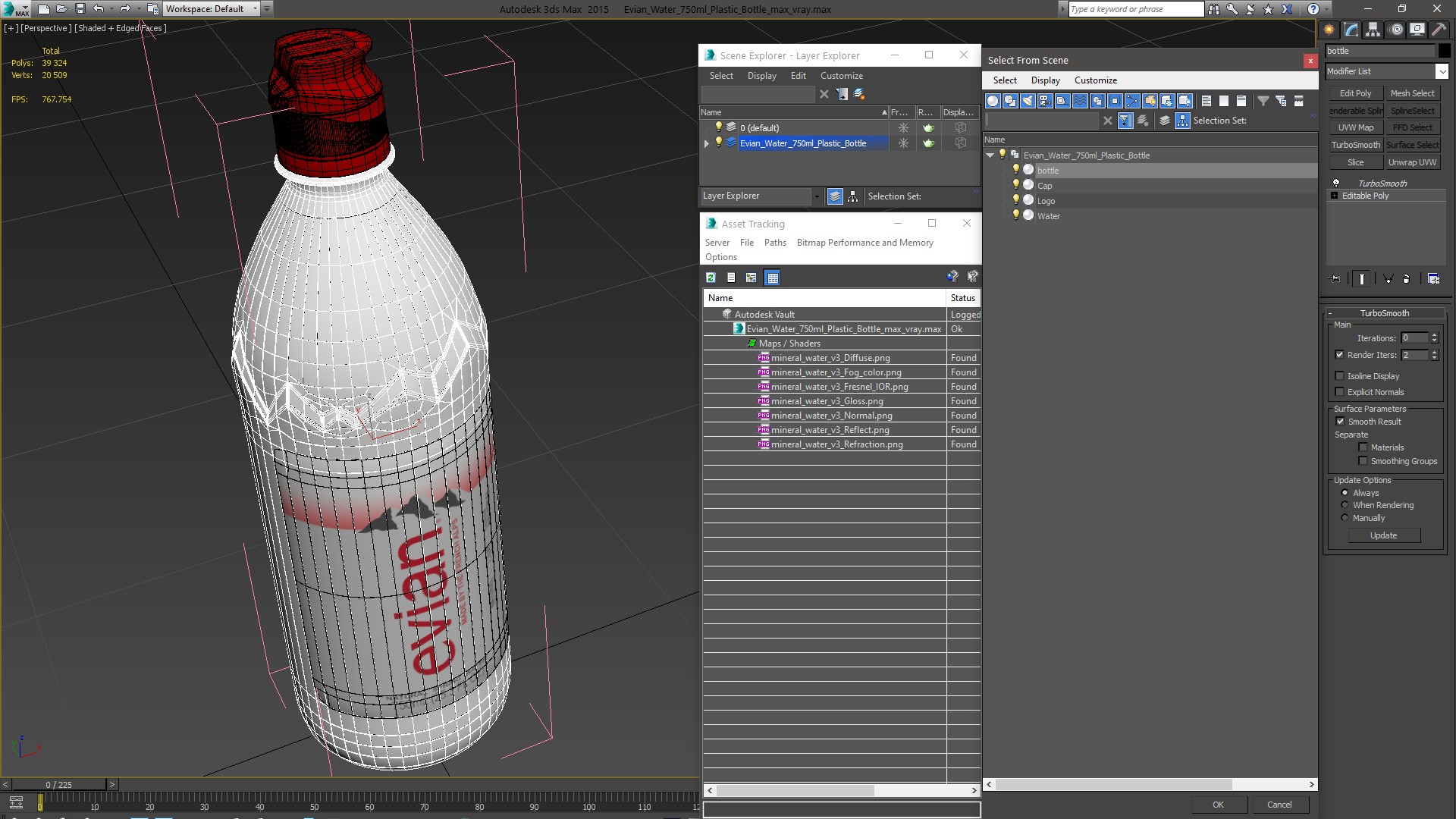The width and height of the screenshot is (1456, 819).
Task: Click OK in Select From Scene dialog
Action: (1218, 805)
